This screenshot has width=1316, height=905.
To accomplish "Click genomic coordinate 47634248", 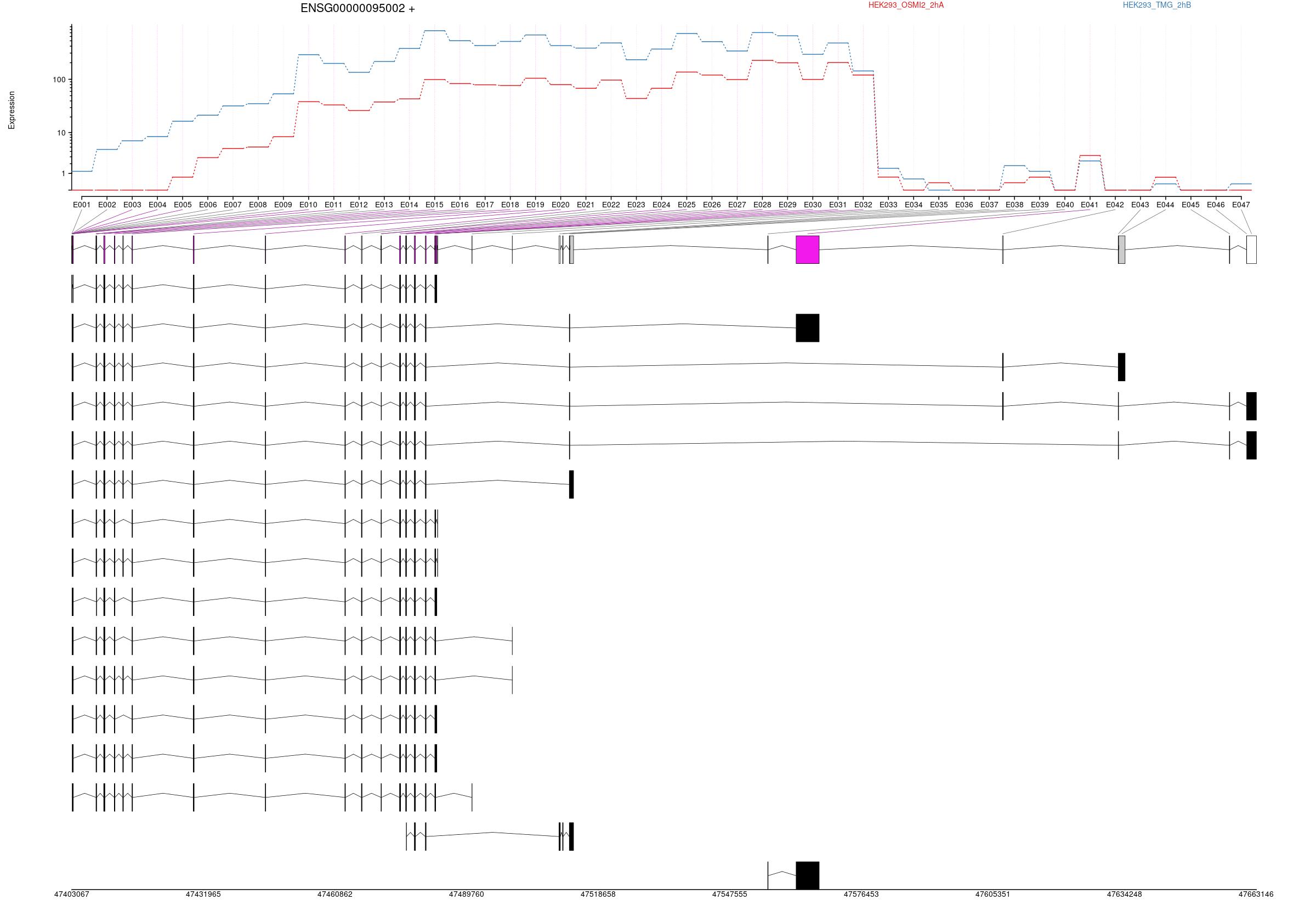I will [1125, 895].
